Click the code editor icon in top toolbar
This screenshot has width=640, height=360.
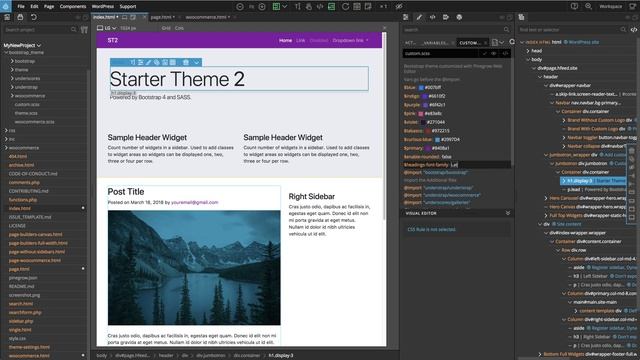pos(320,7)
